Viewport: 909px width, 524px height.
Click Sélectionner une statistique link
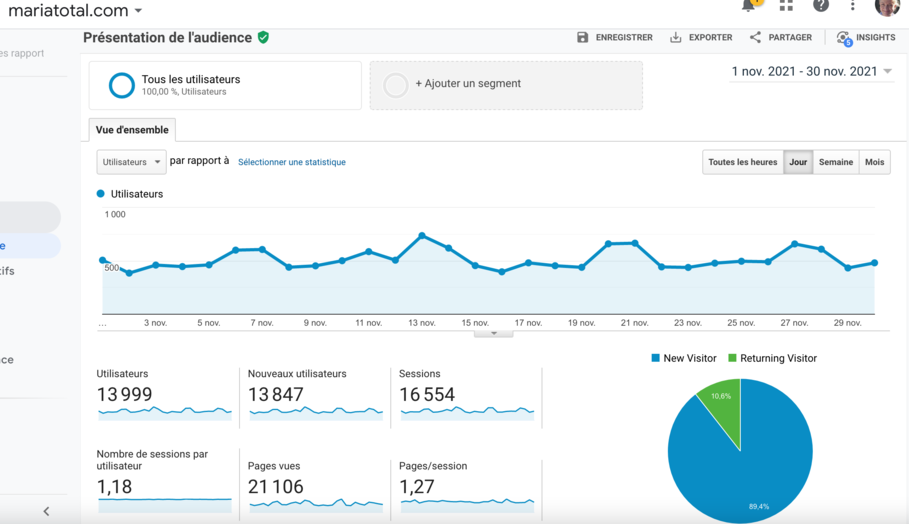coord(291,162)
